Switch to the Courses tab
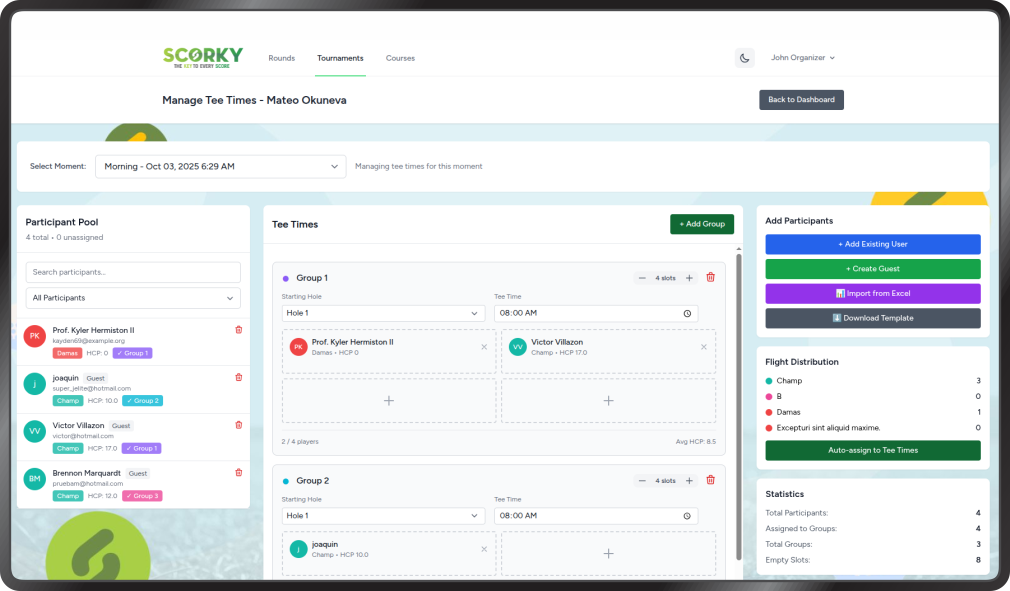The width and height of the screenshot is (1010, 591). coord(400,58)
